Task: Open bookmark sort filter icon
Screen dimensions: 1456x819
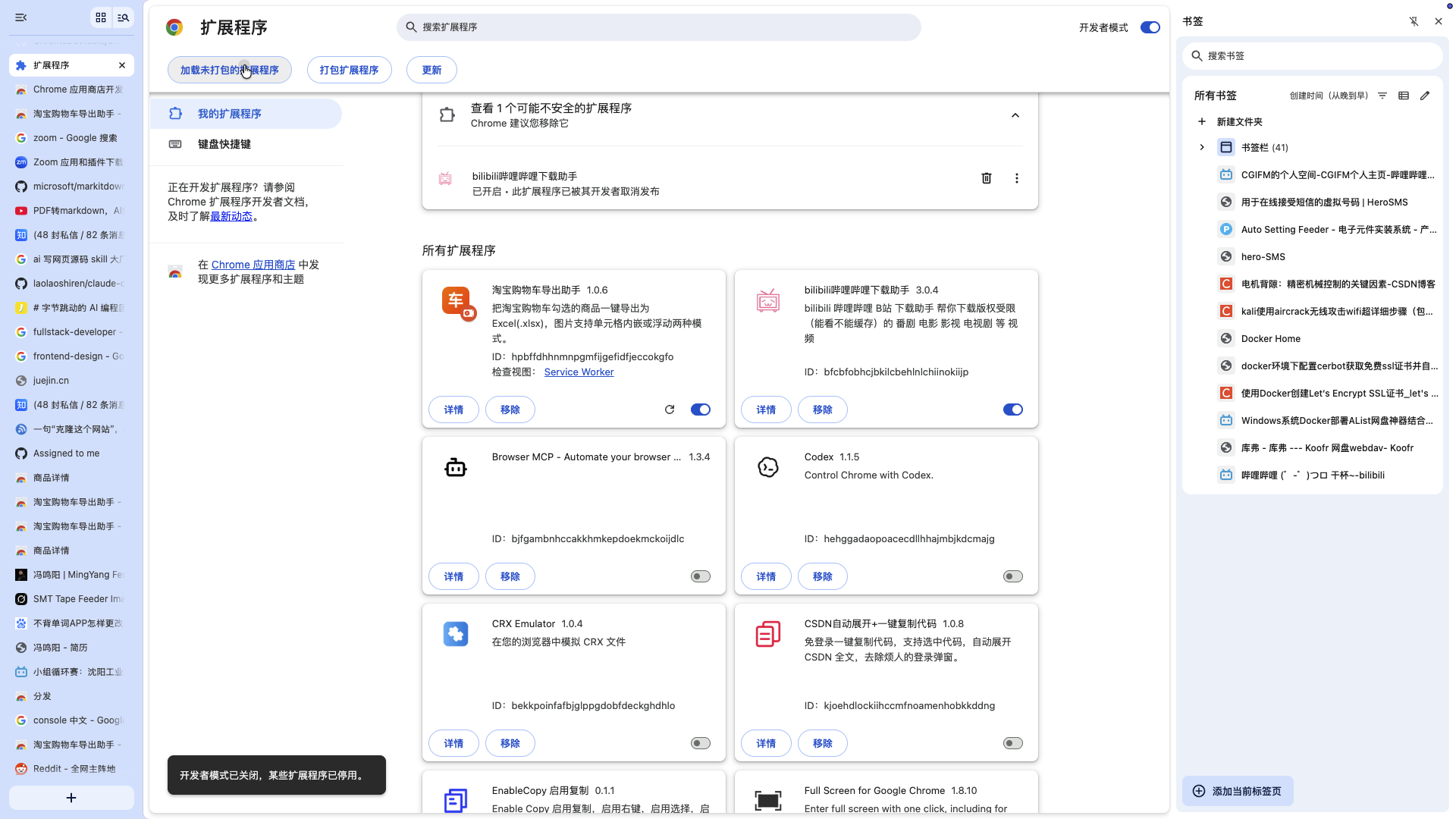Action: [x=1382, y=96]
